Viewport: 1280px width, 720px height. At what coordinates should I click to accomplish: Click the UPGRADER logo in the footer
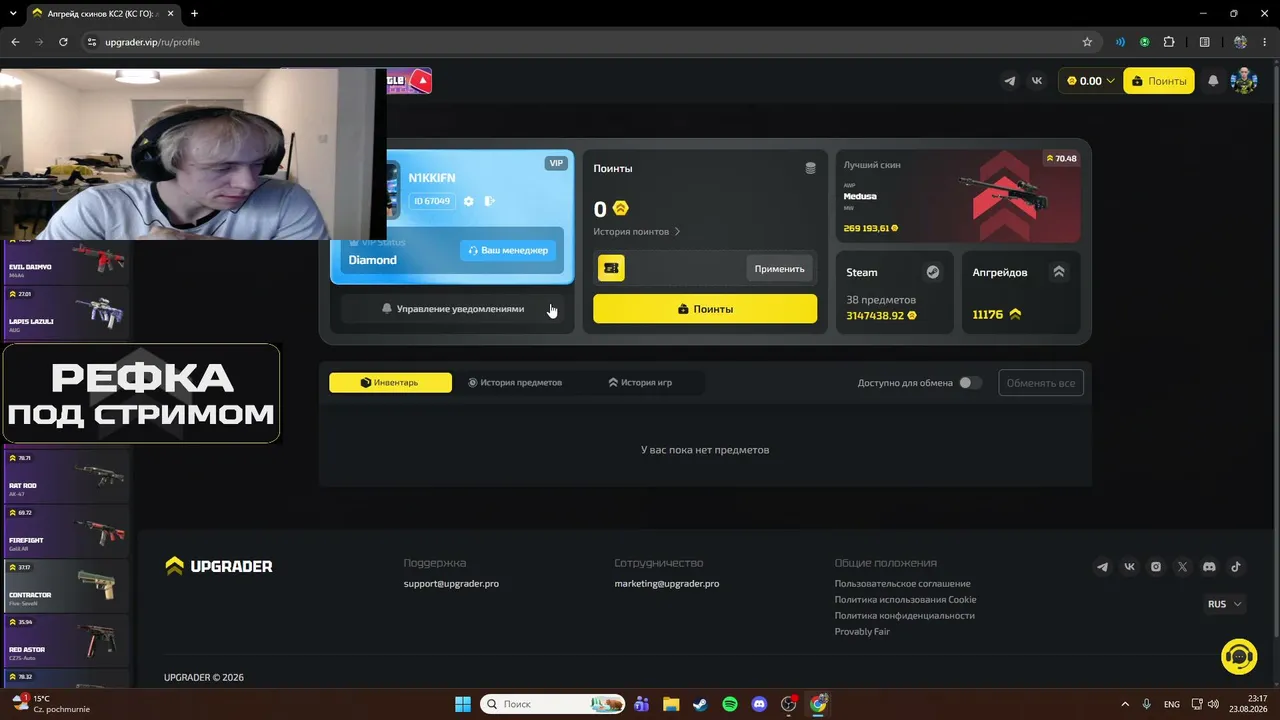[219, 566]
